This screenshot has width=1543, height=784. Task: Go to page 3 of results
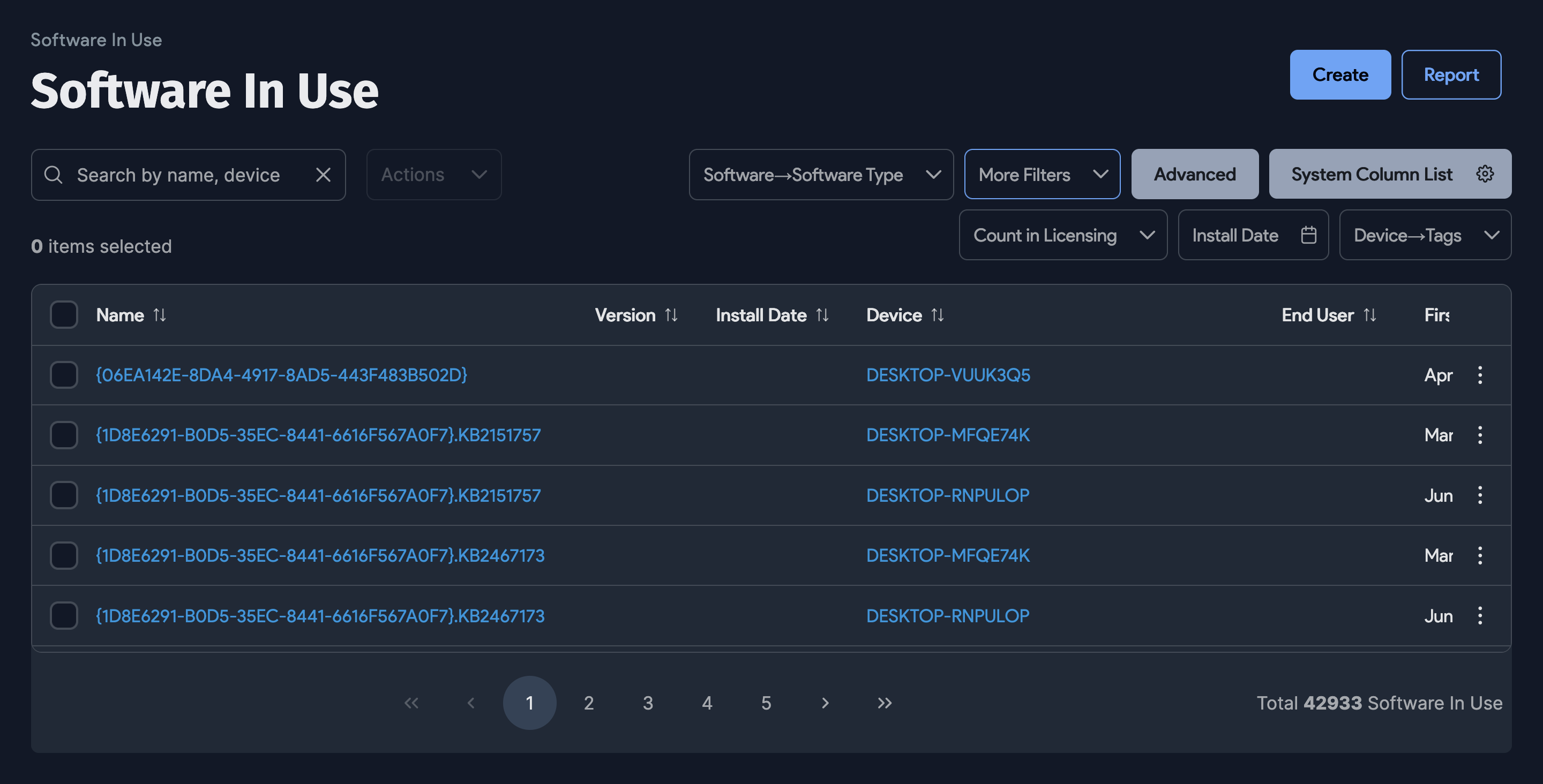tap(648, 703)
